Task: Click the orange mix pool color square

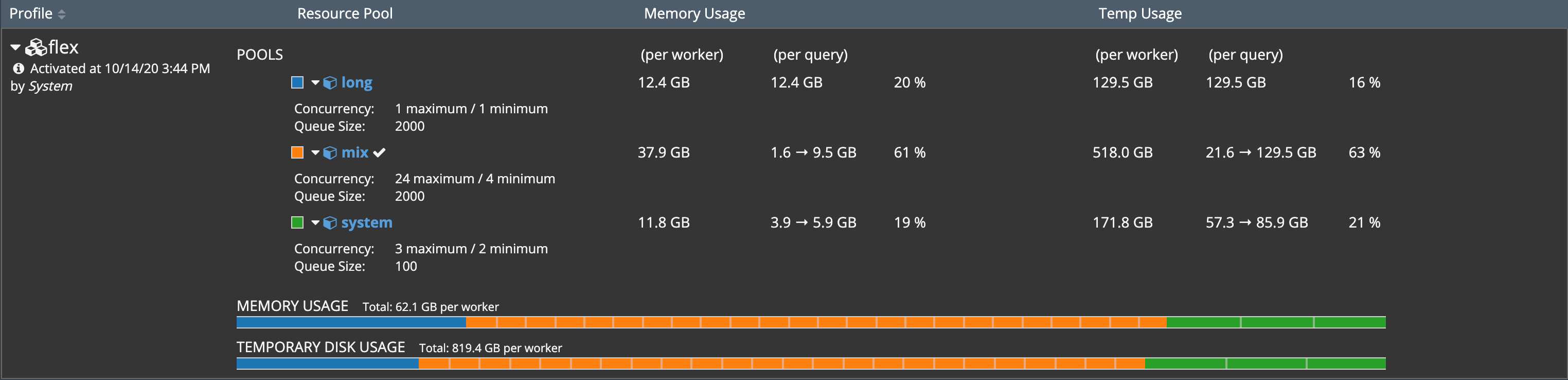Action: (x=297, y=152)
